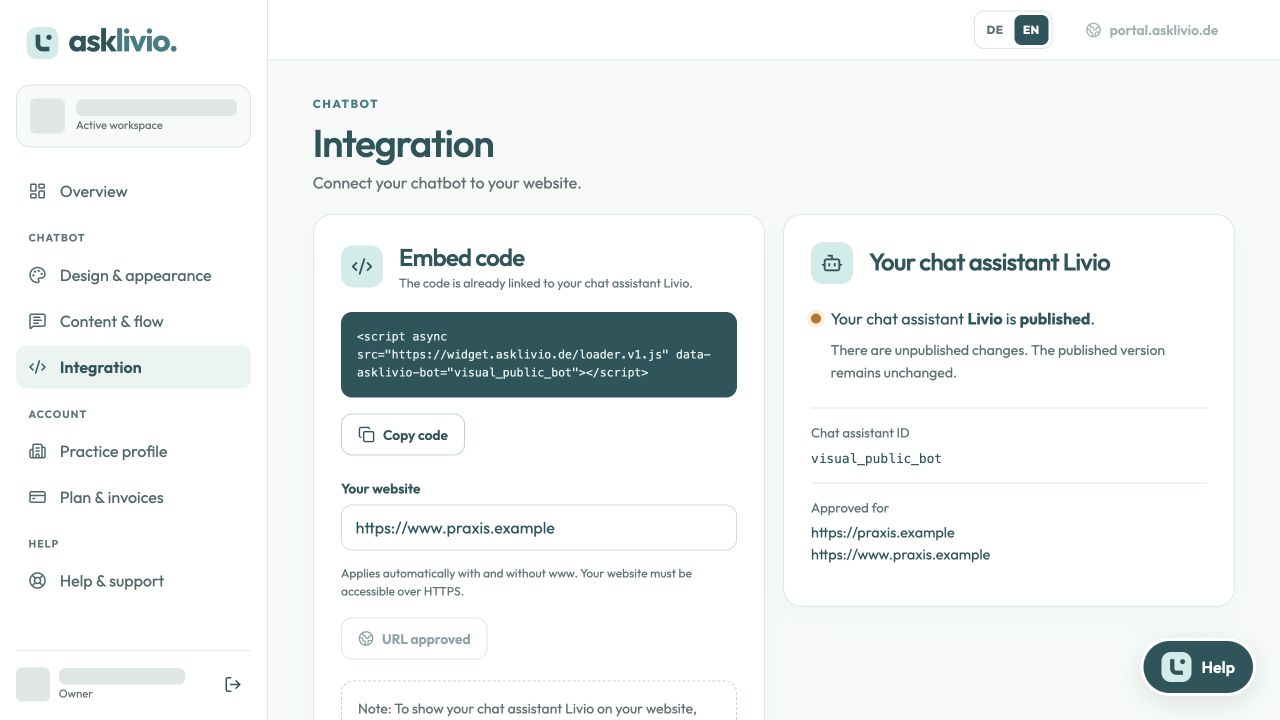Click the Livio icon in Help widget

(1176, 667)
